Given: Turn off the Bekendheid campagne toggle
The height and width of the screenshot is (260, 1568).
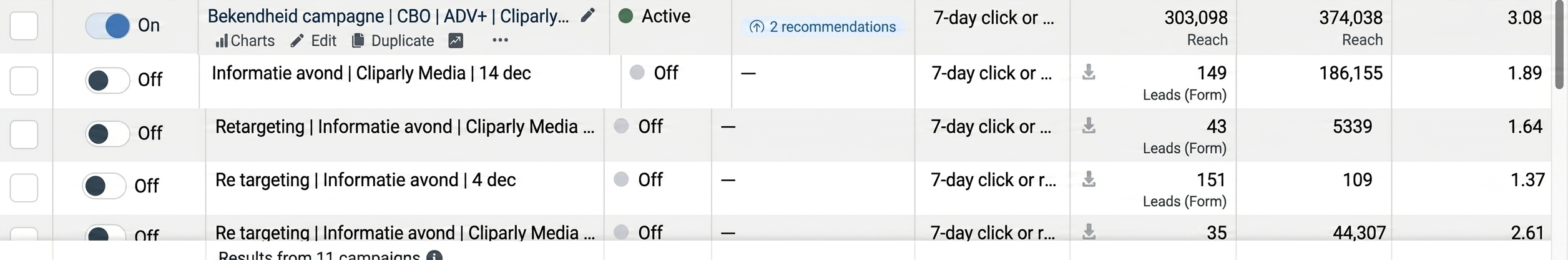Looking at the screenshot, I should (x=107, y=26).
